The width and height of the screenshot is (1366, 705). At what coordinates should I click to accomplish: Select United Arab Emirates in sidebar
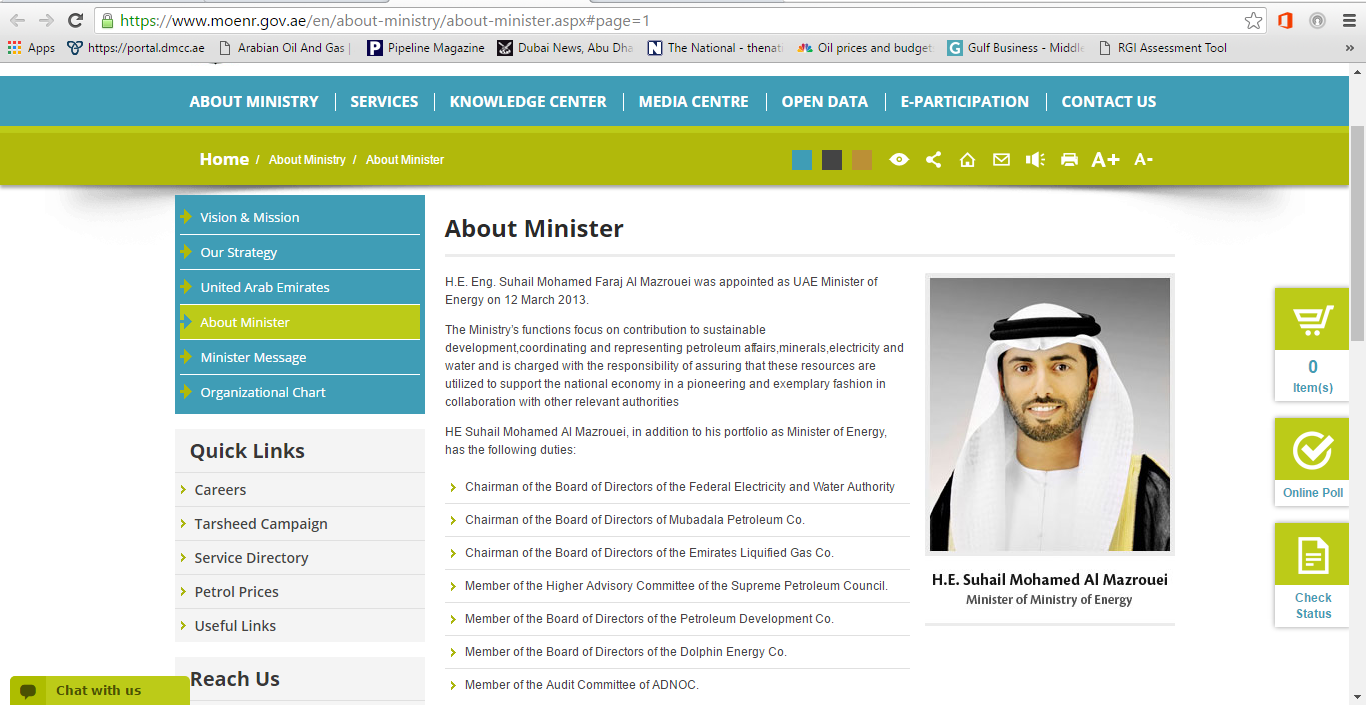300,287
